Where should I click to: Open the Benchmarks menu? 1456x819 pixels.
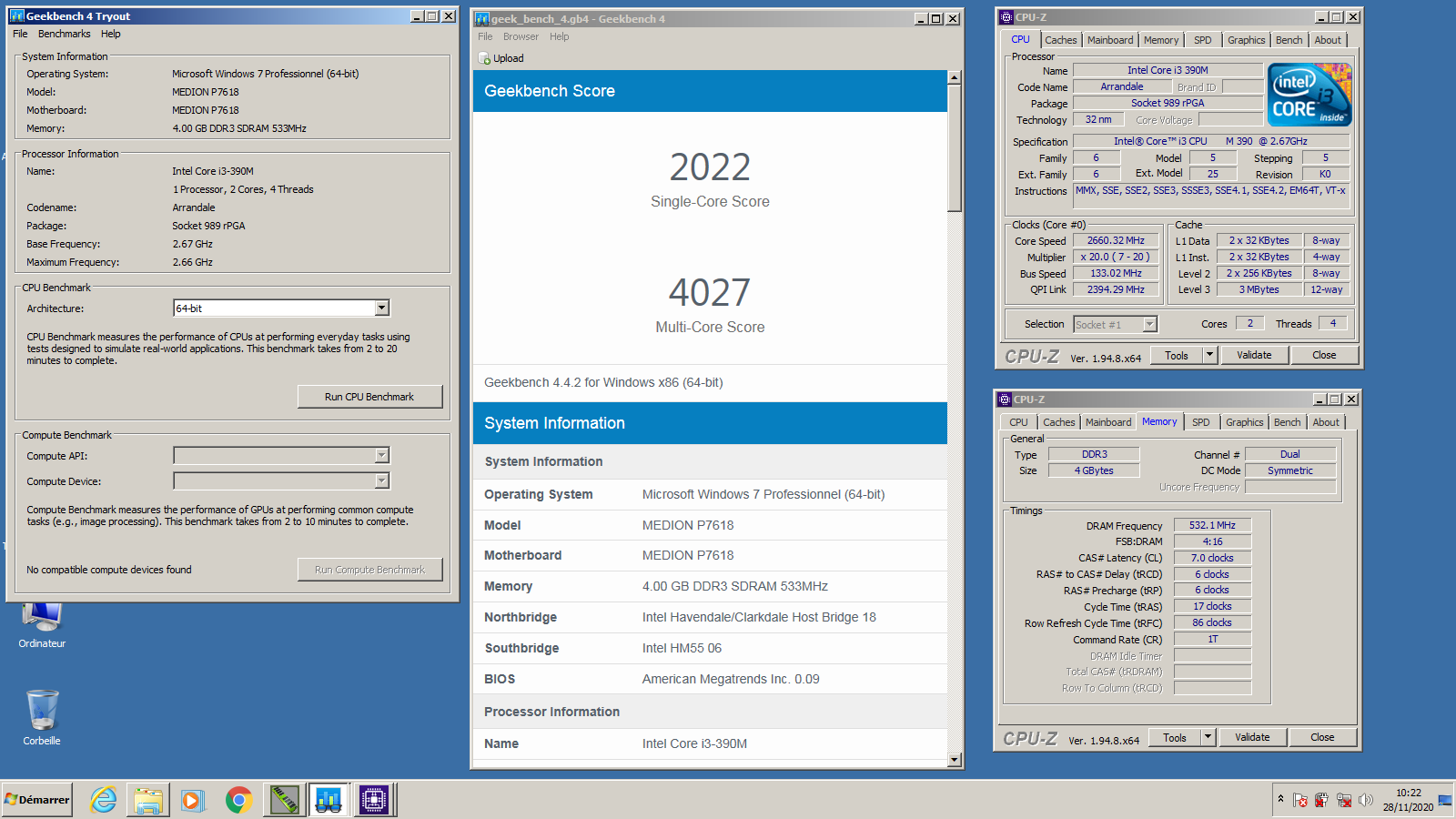pyautogui.click(x=64, y=34)
